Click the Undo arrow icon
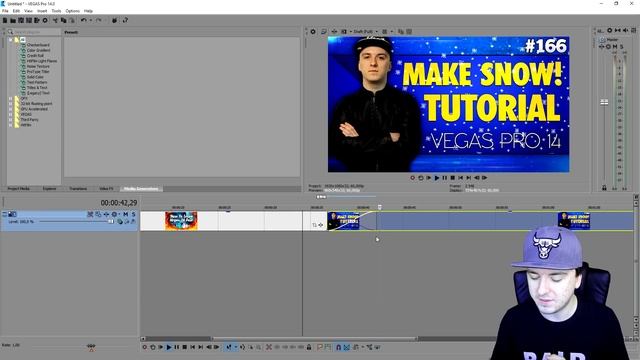 [84, 20]
